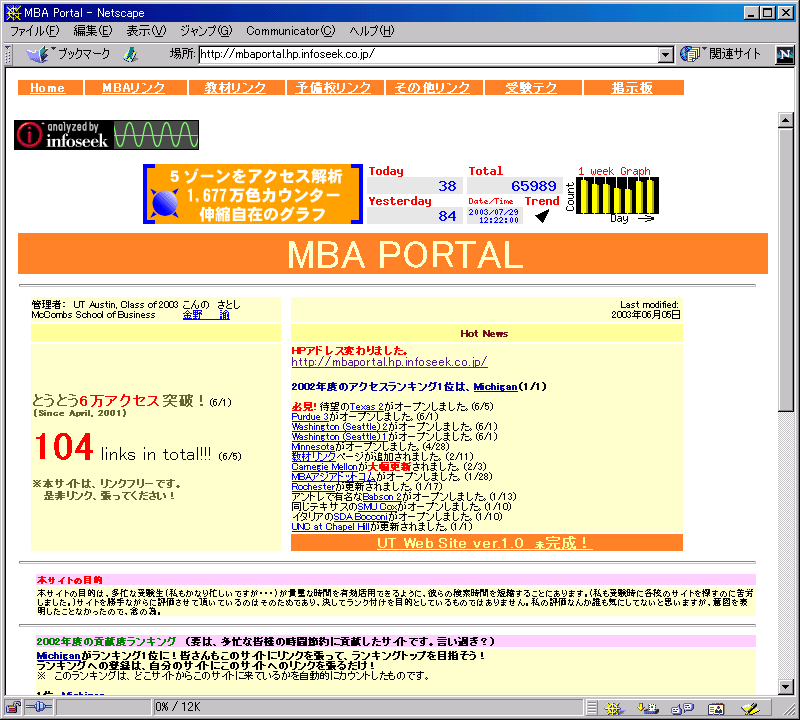Open the MBAアジアドットコム link
This screenshot has width=800, height=720.
click(334, 477)
